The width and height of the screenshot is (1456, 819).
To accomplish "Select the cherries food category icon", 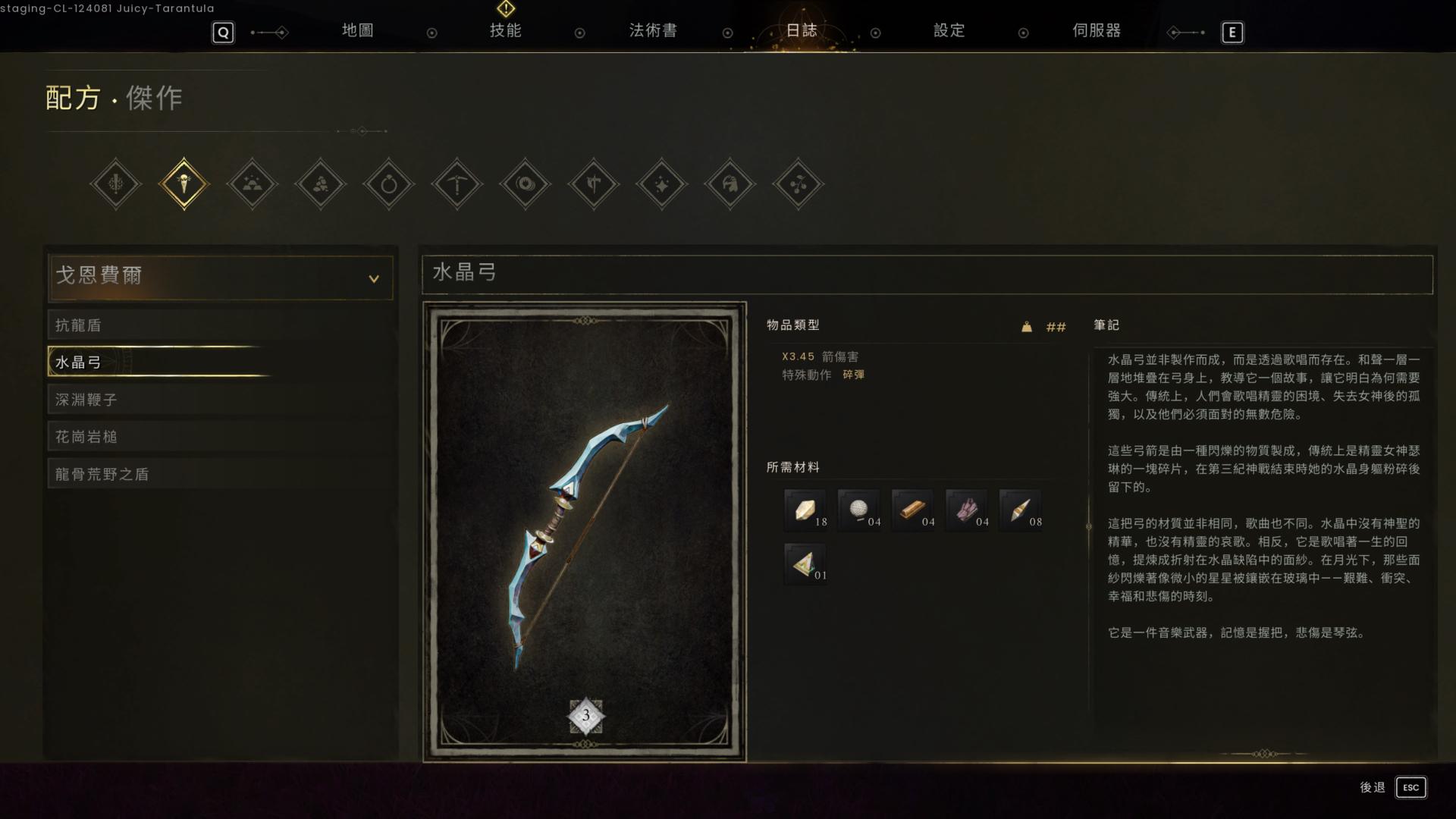I will [798, 184].
